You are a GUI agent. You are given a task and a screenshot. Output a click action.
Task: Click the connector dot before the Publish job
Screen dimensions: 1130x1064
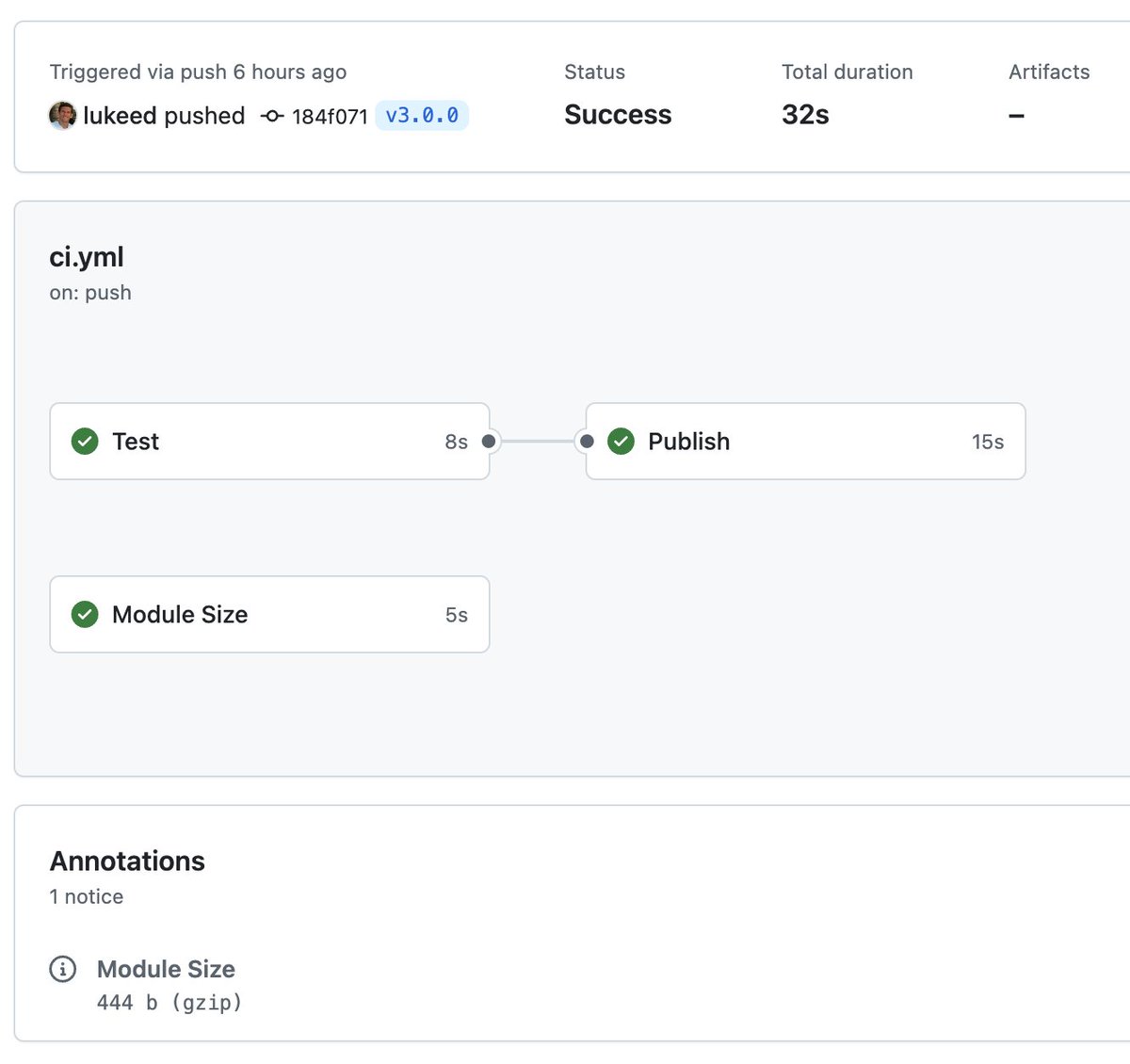point(587,441)
